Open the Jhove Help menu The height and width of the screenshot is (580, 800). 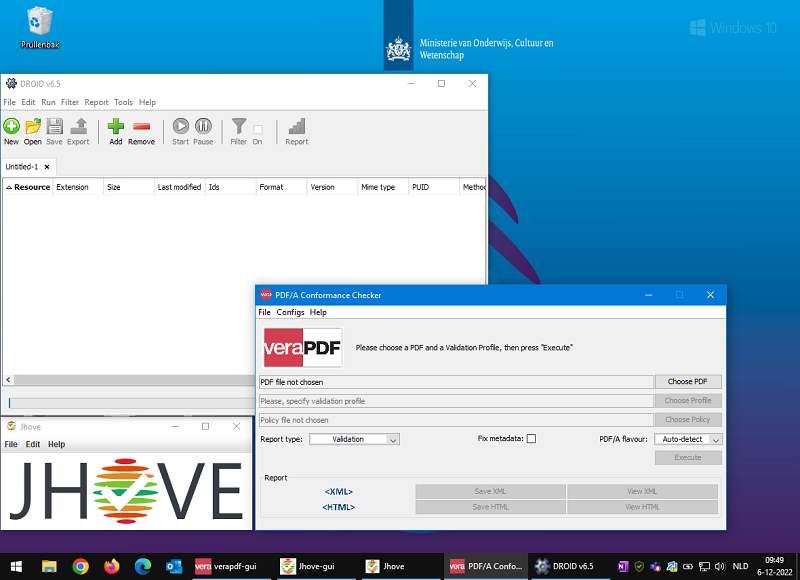56,444
